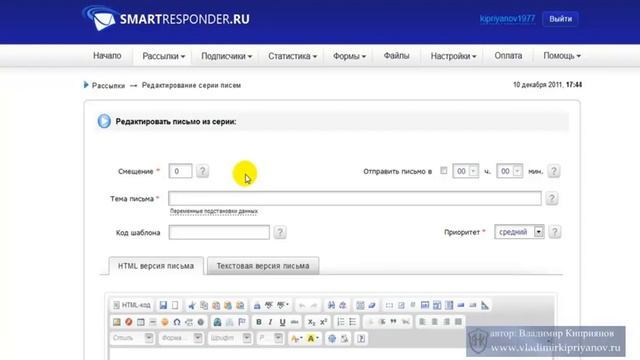Viewport: 640px width, 360px height.
Task: Open HTML source code view in editor
Action: click(131, 305)
